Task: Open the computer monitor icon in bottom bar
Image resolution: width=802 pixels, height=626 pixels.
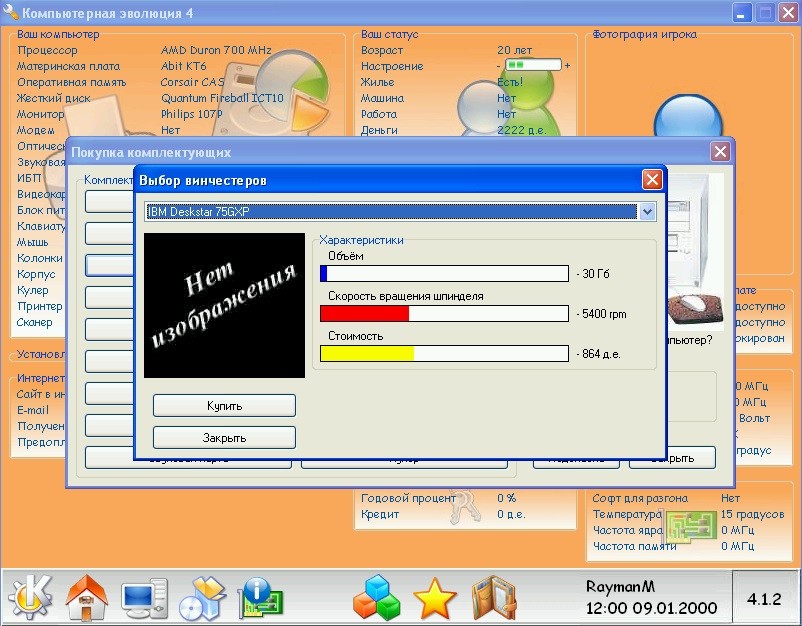Action: (145, 598)
